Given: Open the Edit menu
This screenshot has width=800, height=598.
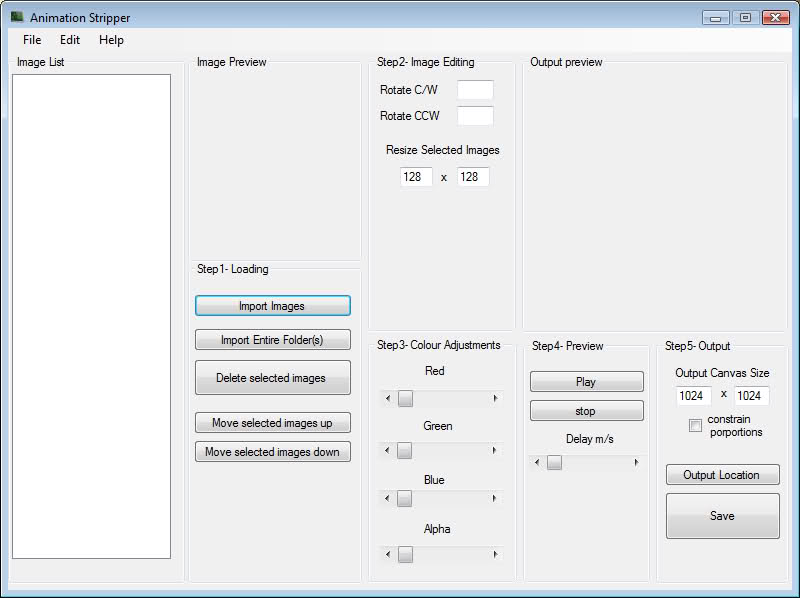Looking at the screenshot, I should tap(70, 40).
